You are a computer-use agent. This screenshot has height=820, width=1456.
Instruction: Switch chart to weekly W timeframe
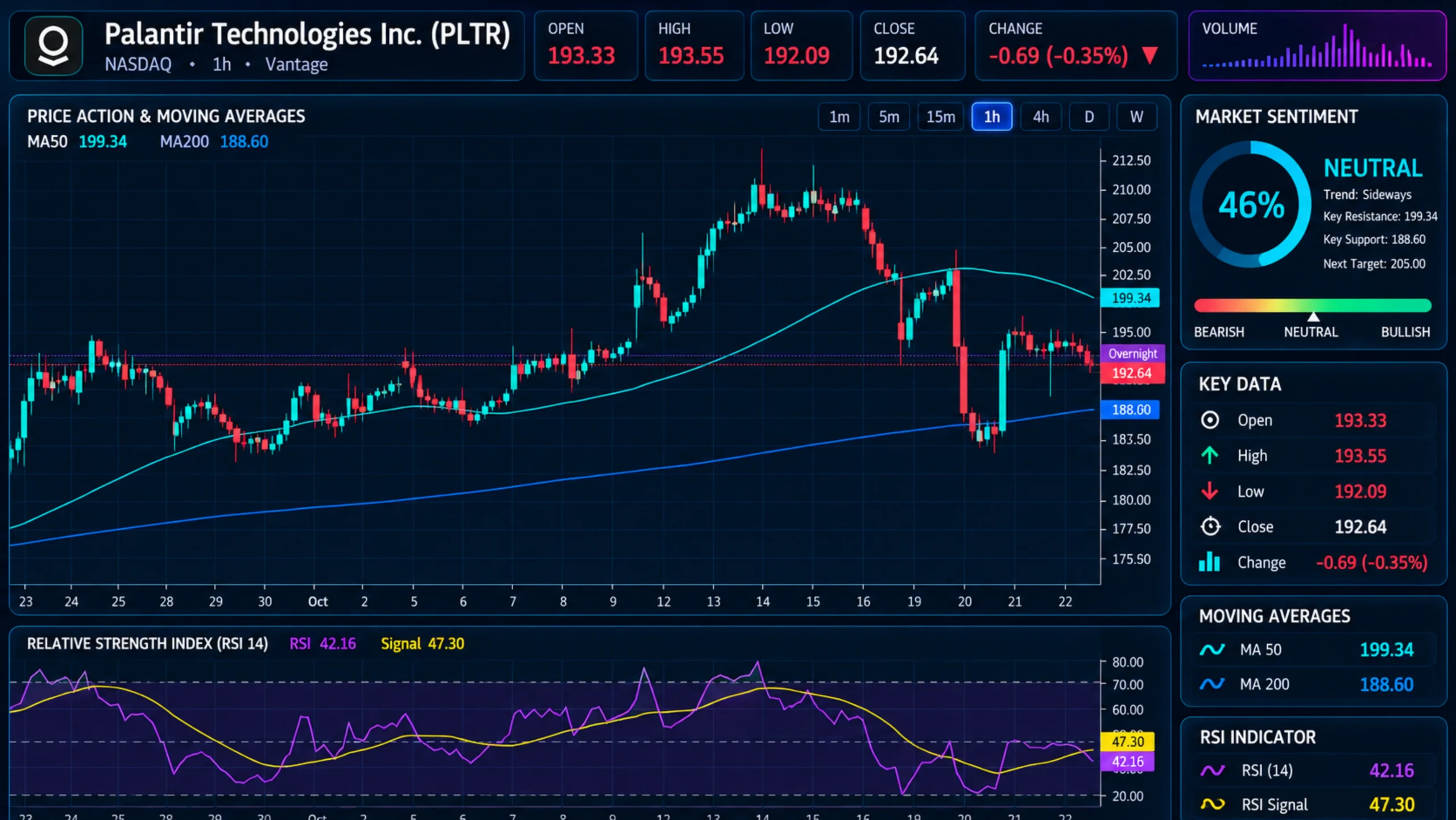[1136, 117]
